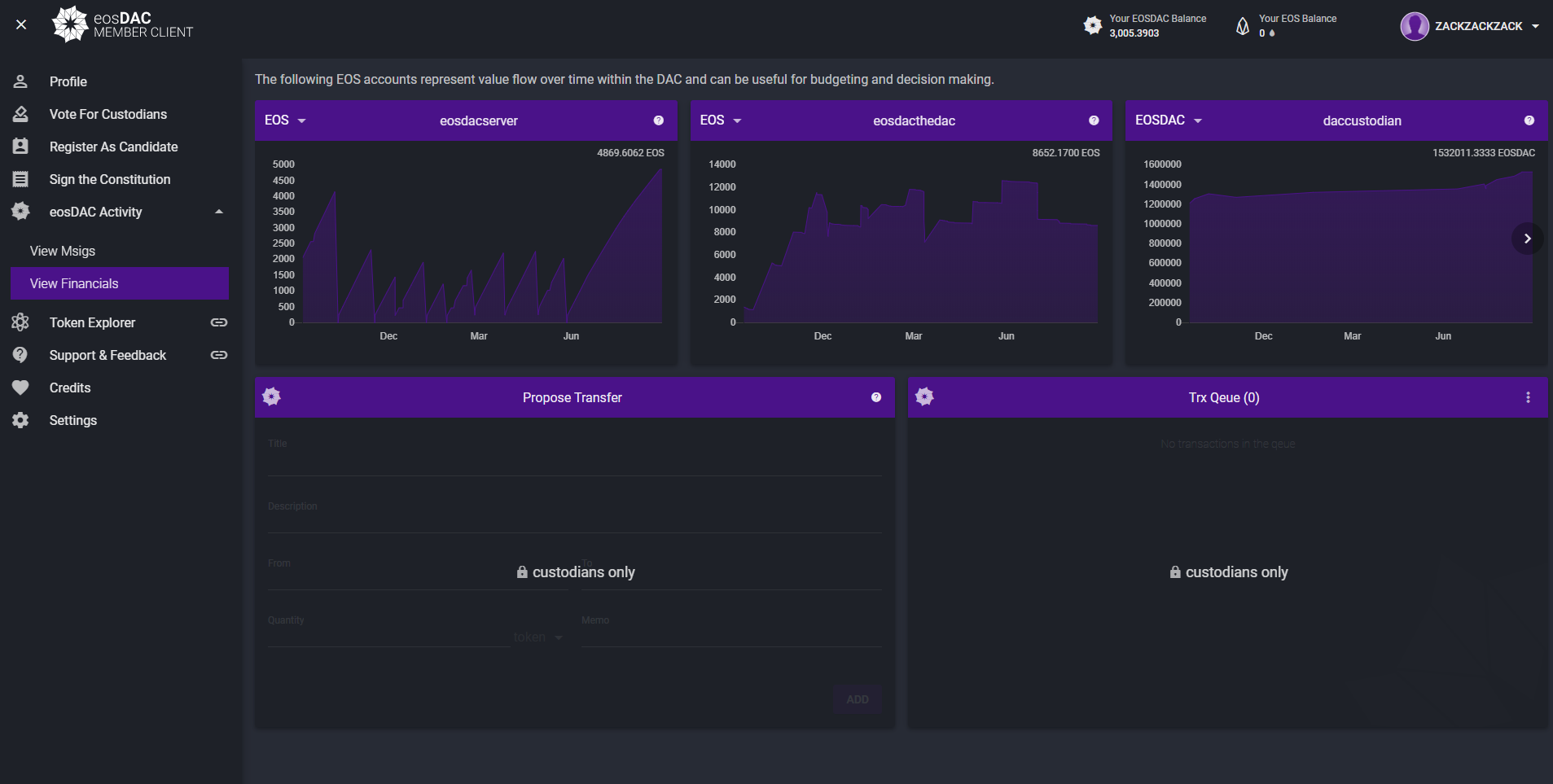Viewport: 1553px width, 784px height.
Task: Open Trx Queue three-dot options menu
Action: [1528, 397]
